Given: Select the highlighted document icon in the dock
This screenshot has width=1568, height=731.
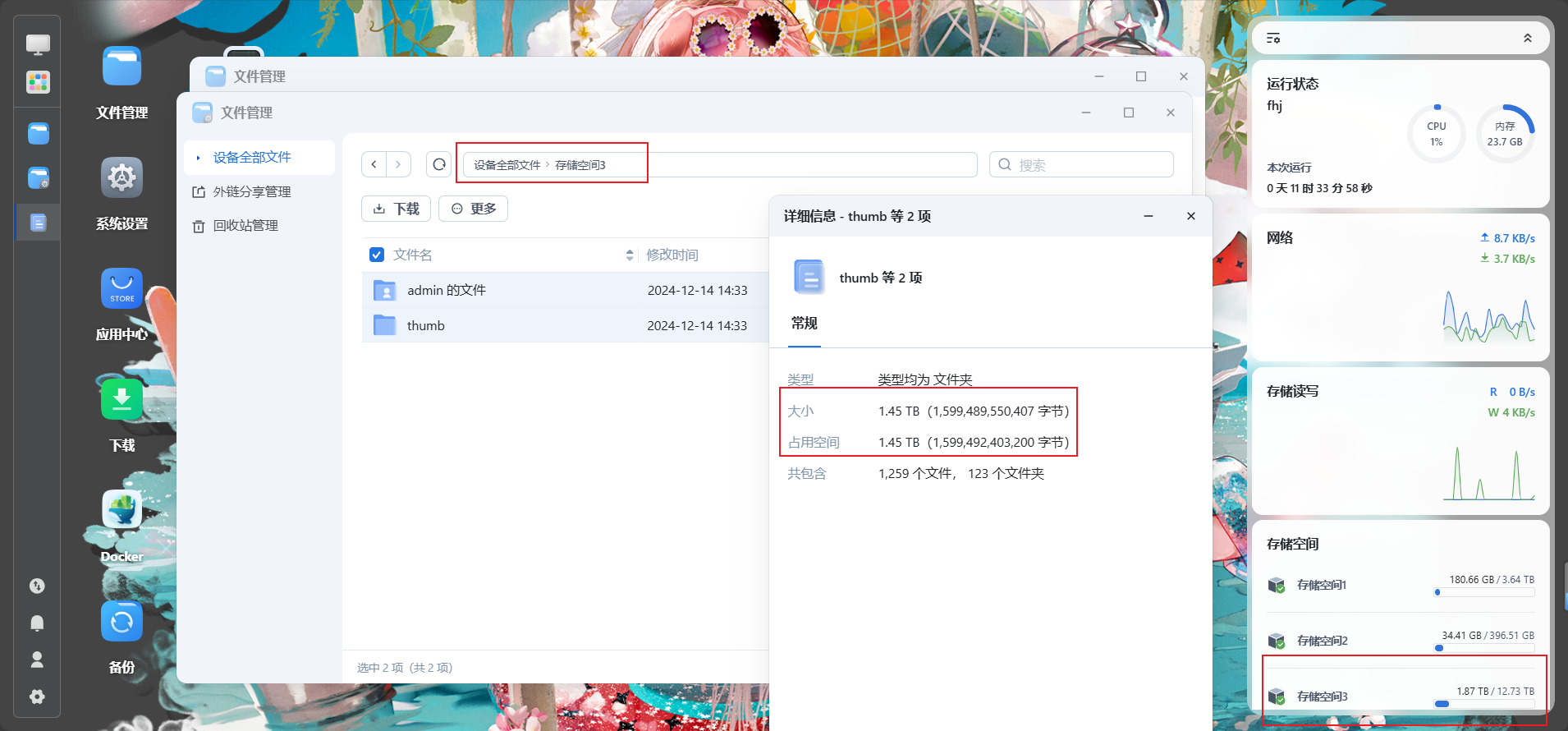Looking at the screenshot, I should 38,223.
